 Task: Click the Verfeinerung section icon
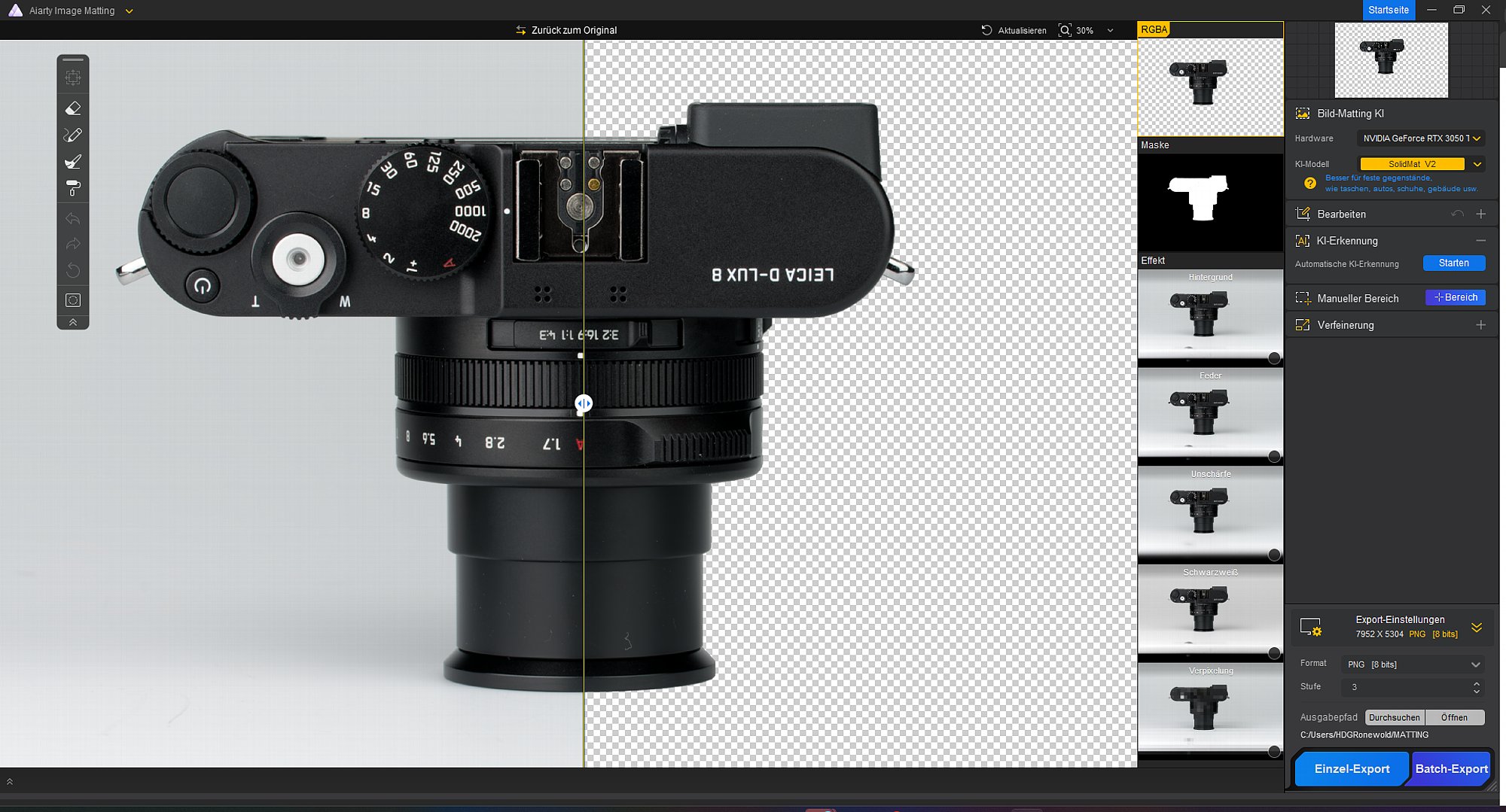pyautogui.click(x=1302, y=325)
